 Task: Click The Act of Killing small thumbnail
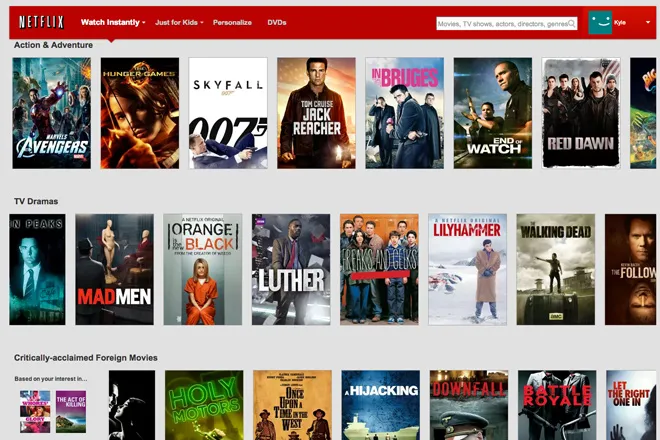71,411
